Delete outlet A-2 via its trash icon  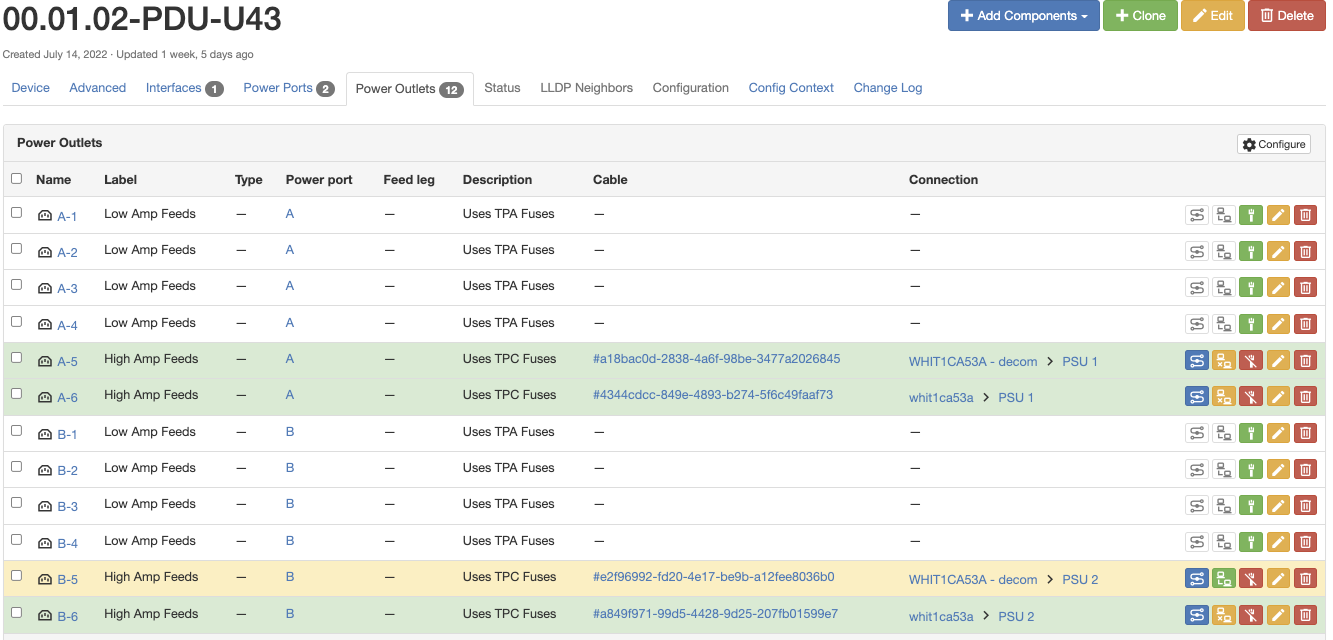pyautogui.click(x=1305, y=251)
